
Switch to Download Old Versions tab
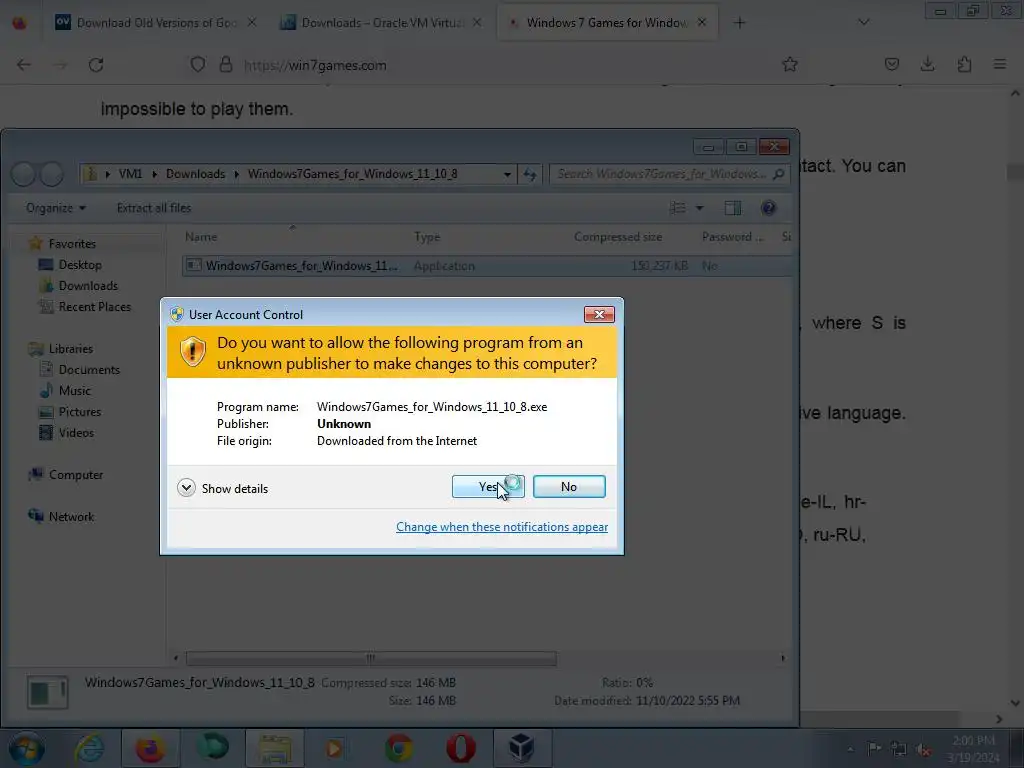click(155, 23)
